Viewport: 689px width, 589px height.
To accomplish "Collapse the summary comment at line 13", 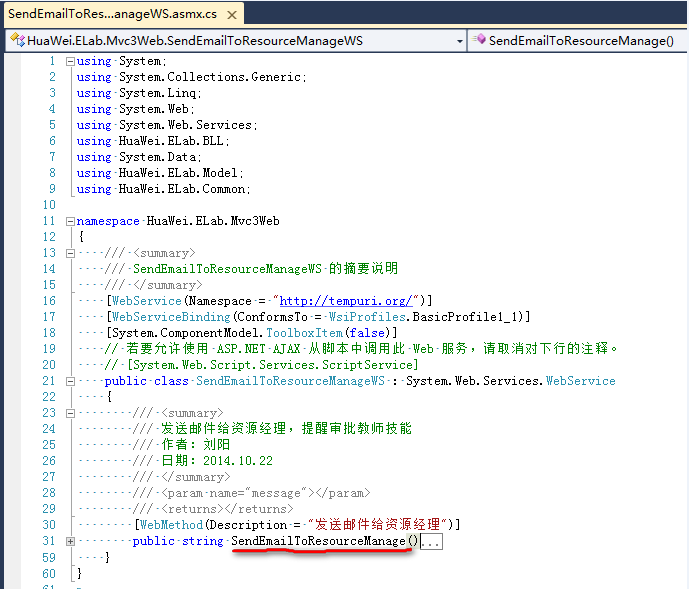I will coord(70,253).
